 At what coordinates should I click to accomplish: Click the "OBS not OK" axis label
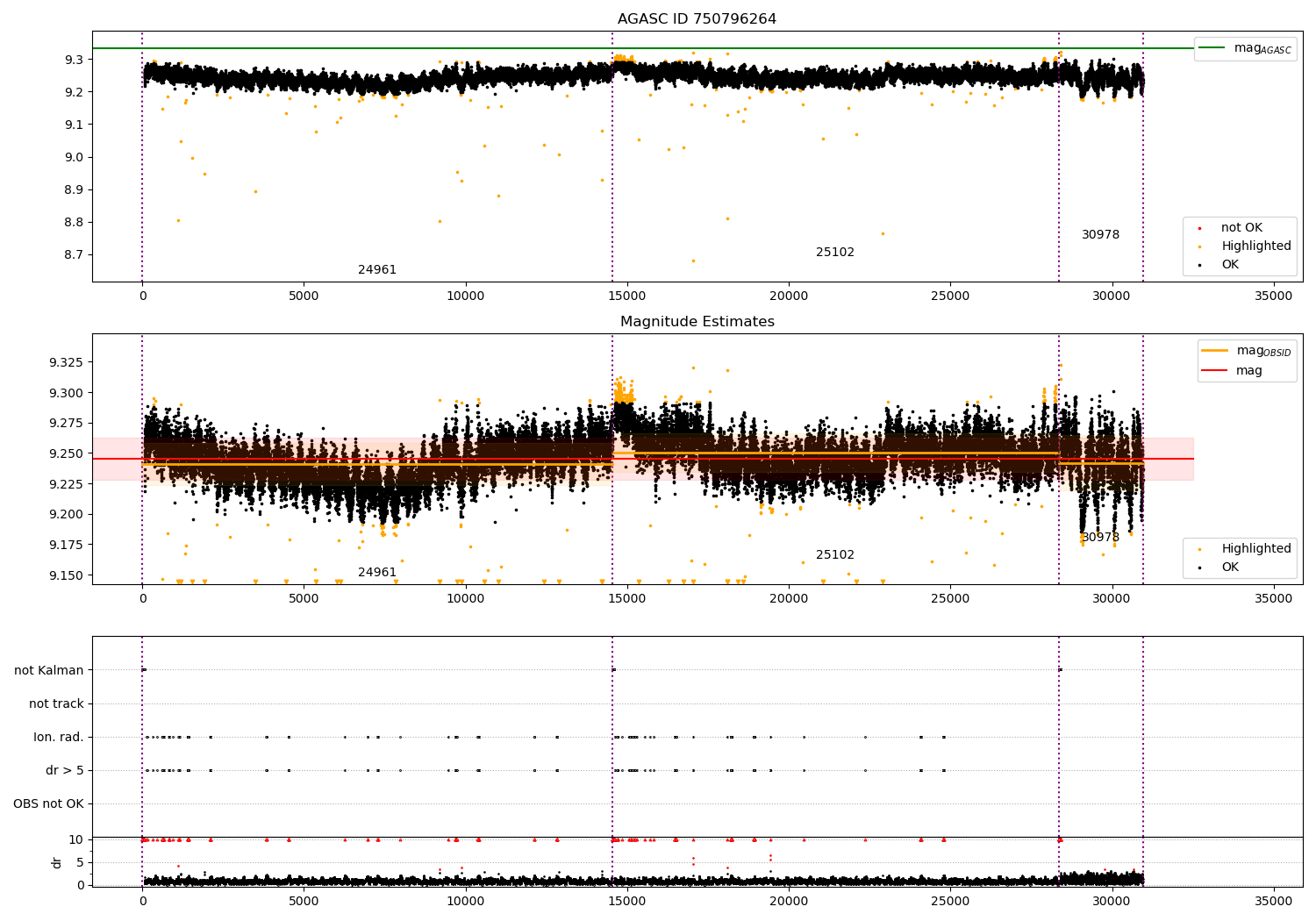click(49, 804)
